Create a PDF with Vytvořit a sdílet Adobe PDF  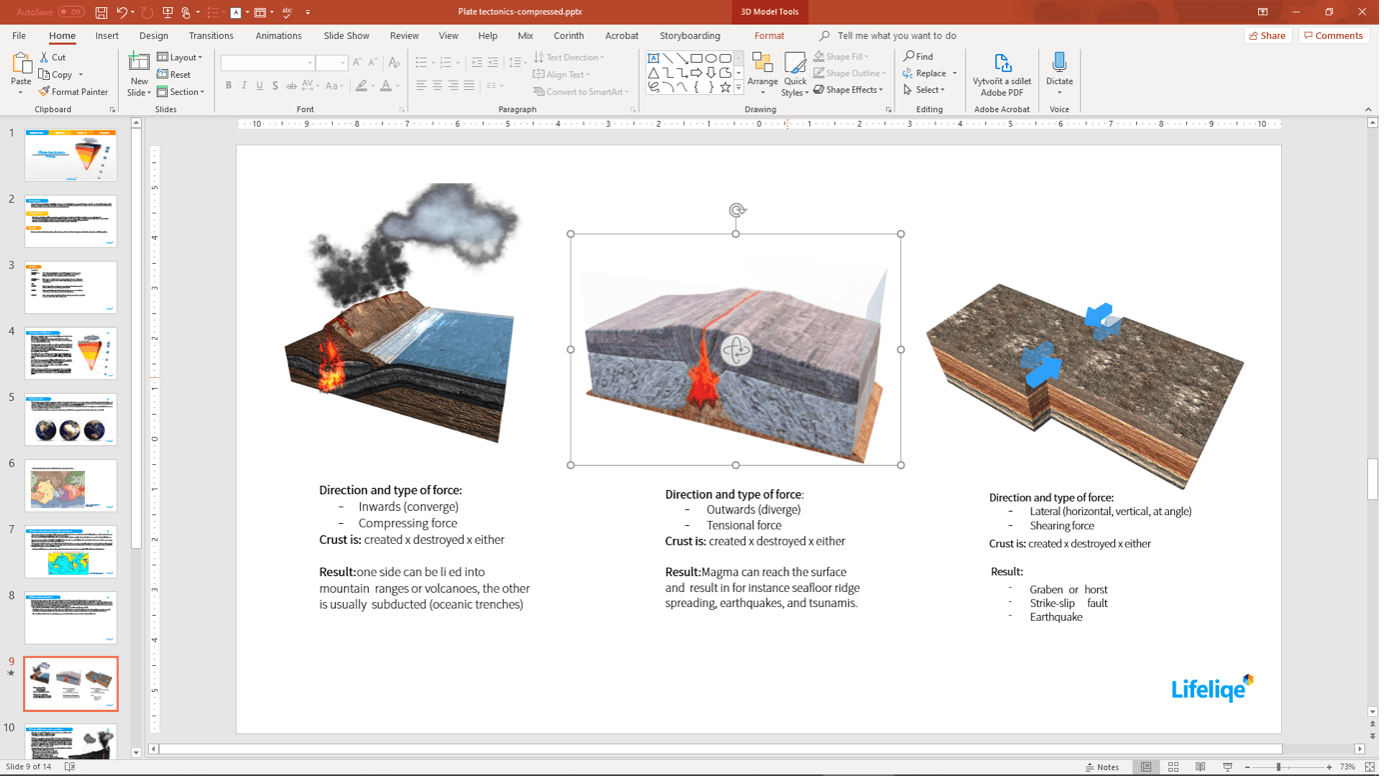click(x=1001, y=72)
